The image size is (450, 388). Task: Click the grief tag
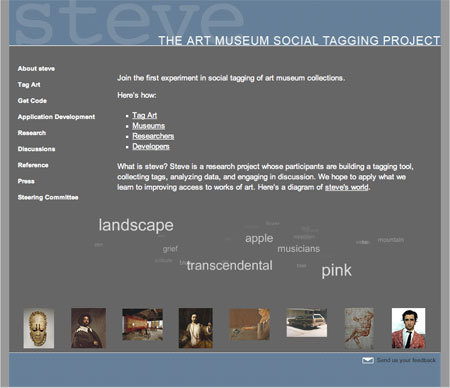[170, 249]
